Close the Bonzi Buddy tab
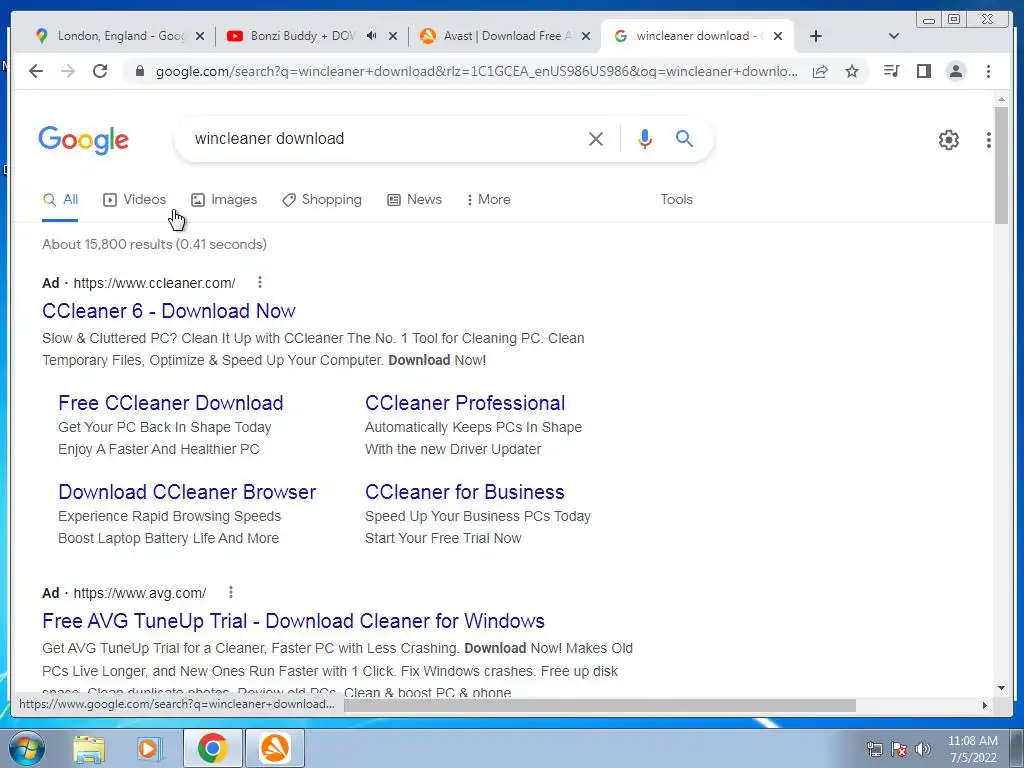The width and height of the screenshot is (1024, 768). pos(392,36)
